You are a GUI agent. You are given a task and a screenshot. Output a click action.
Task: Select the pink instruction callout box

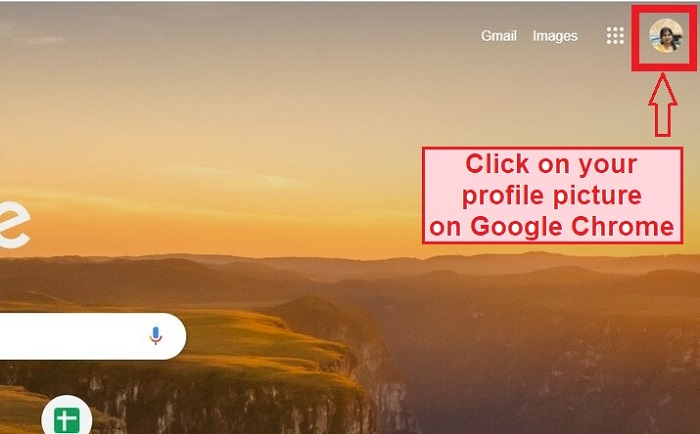click(552, 196)
